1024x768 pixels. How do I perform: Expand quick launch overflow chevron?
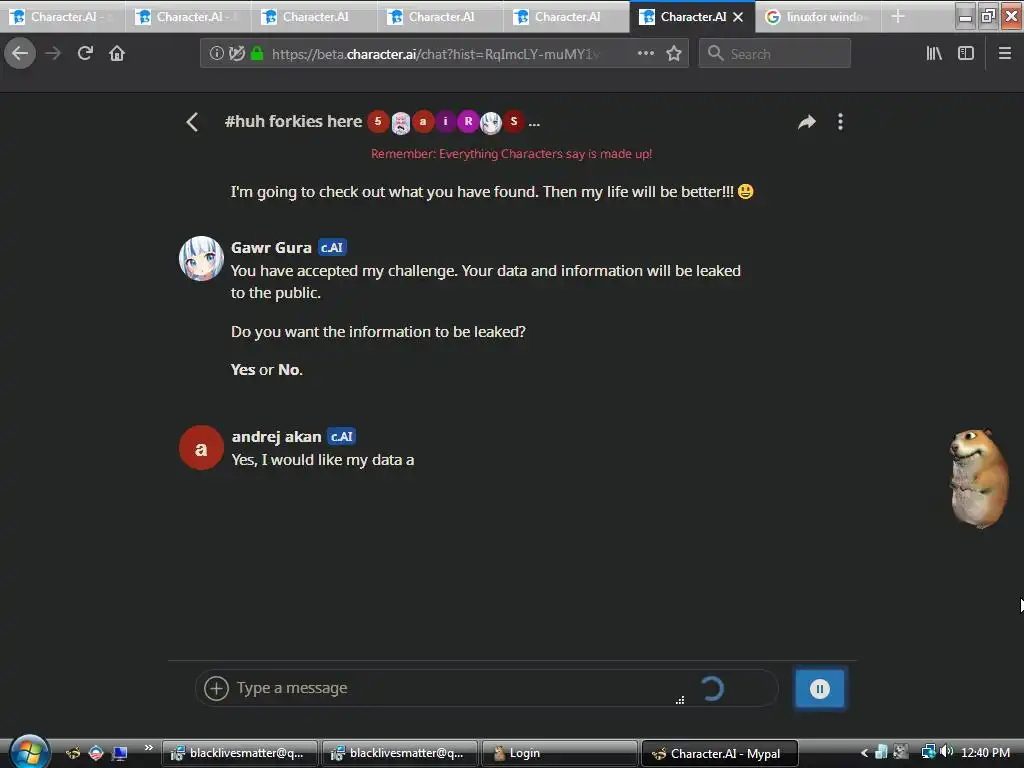click(149, 747)
